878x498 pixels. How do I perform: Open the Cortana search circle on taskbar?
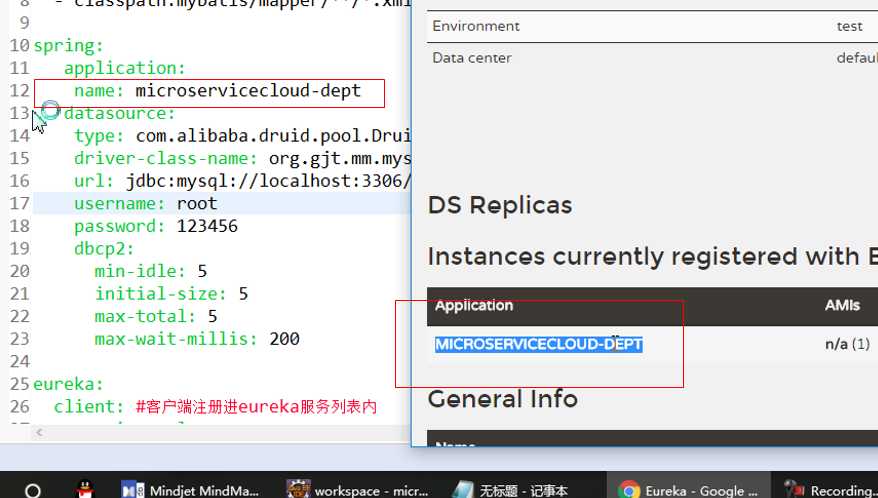33,491
